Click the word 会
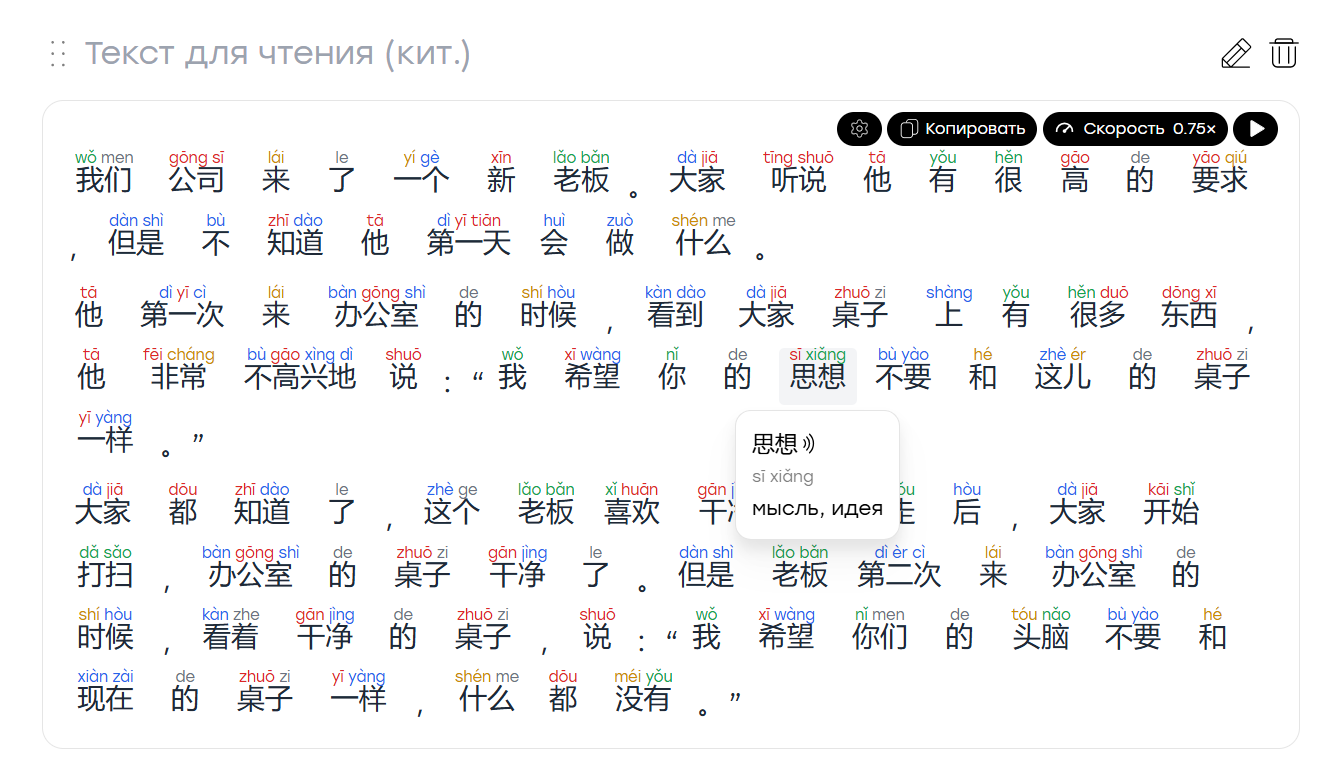The width and height of the screenshot is (1332, 774). (554, 243)
